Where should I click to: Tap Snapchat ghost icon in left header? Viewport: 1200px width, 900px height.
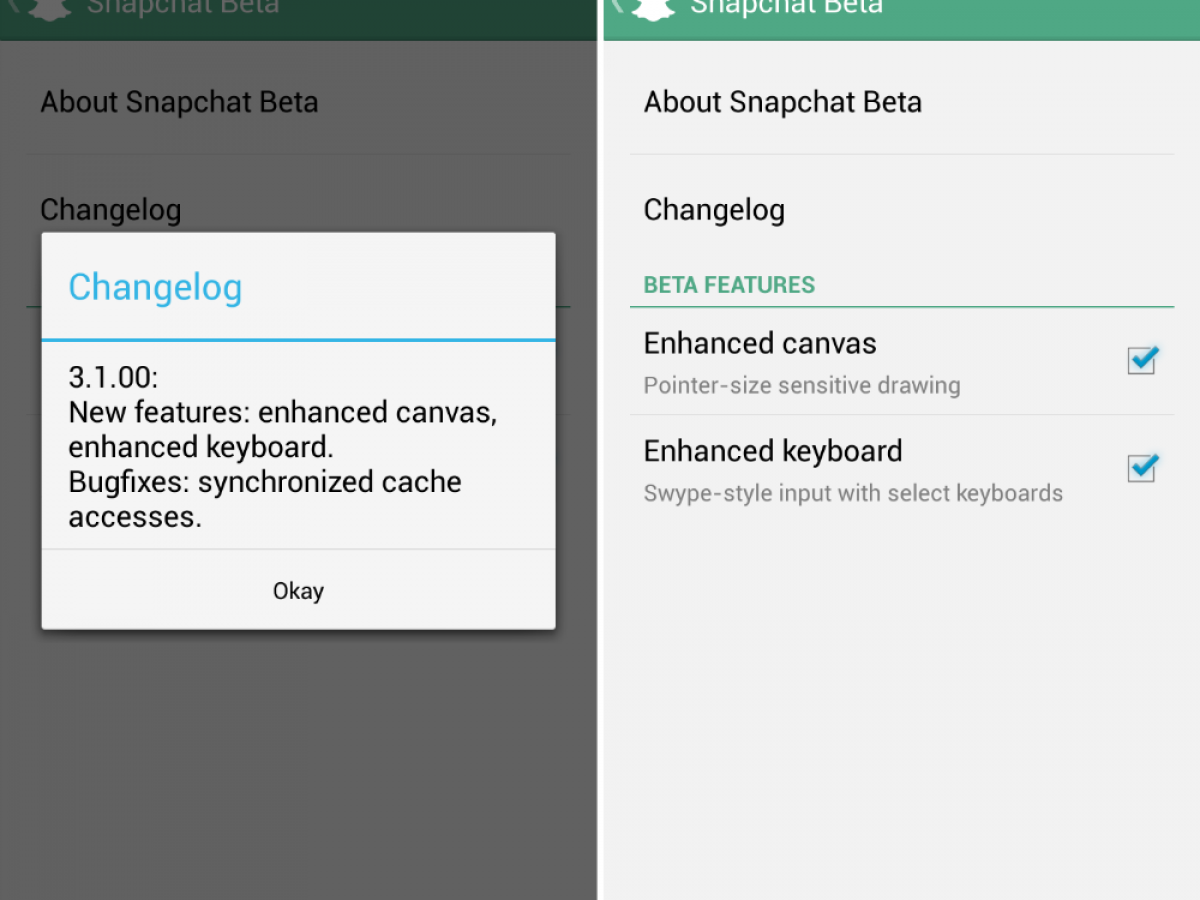(49, 8)
